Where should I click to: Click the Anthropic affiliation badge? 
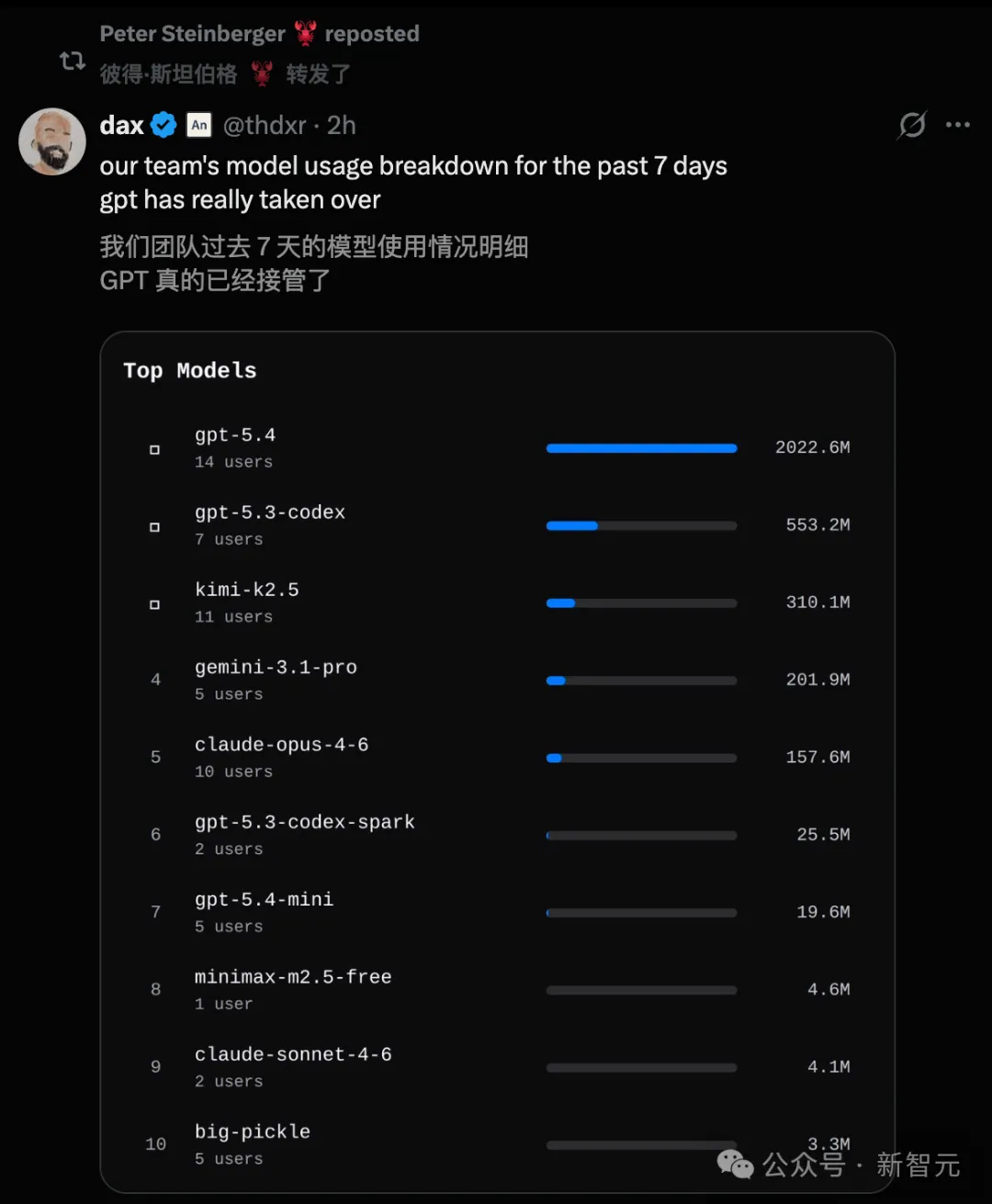199,125
